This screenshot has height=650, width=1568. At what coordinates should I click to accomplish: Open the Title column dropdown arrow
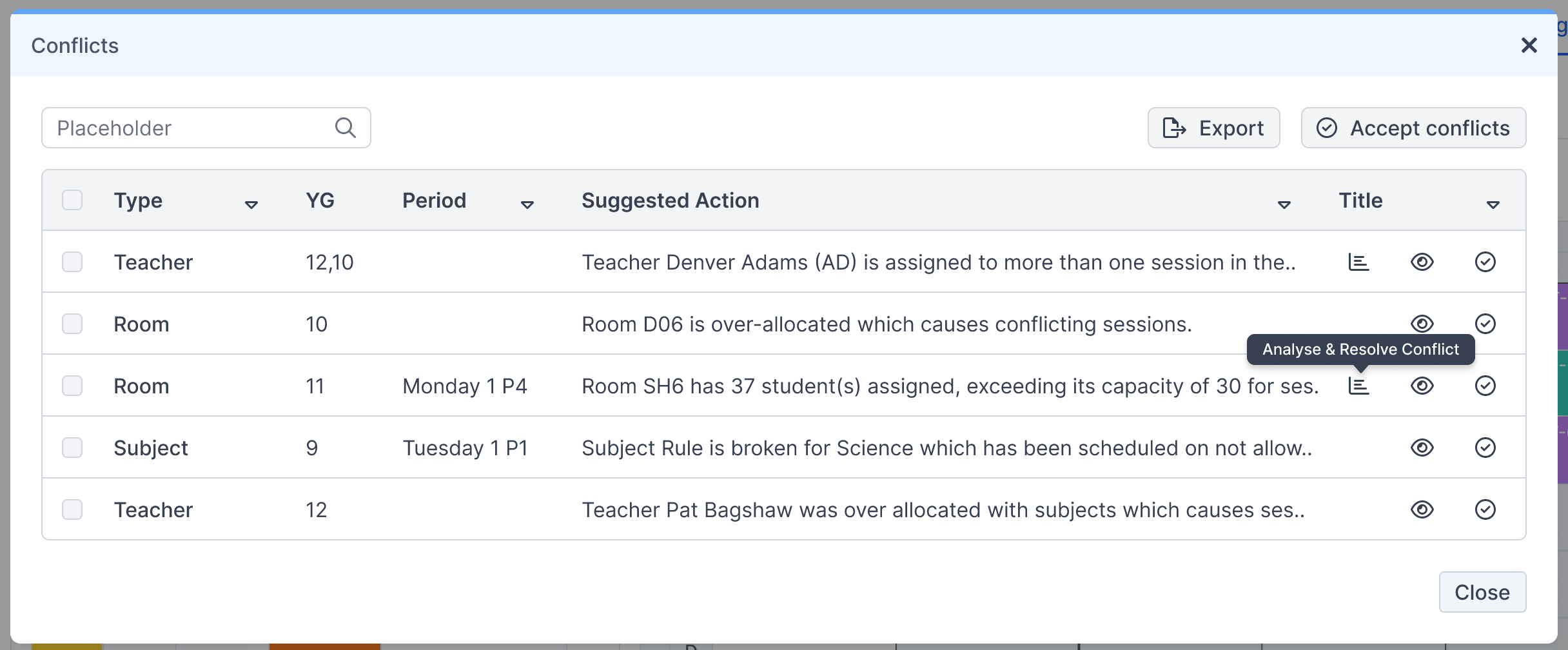pyautogui.click(x=1493, y=205)
